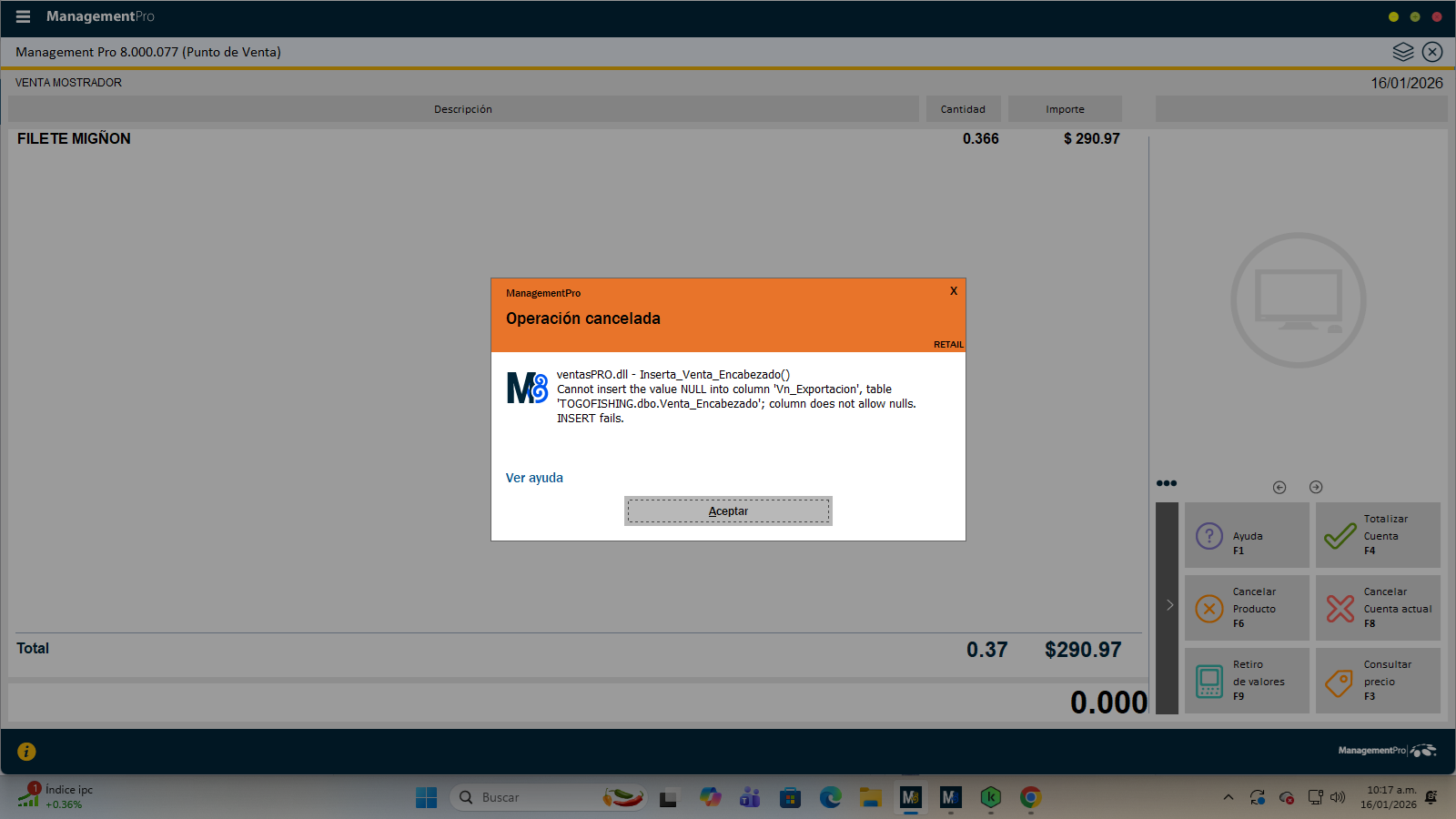
Task: Open the three-dots more options menu
Action: [1166, 483]
